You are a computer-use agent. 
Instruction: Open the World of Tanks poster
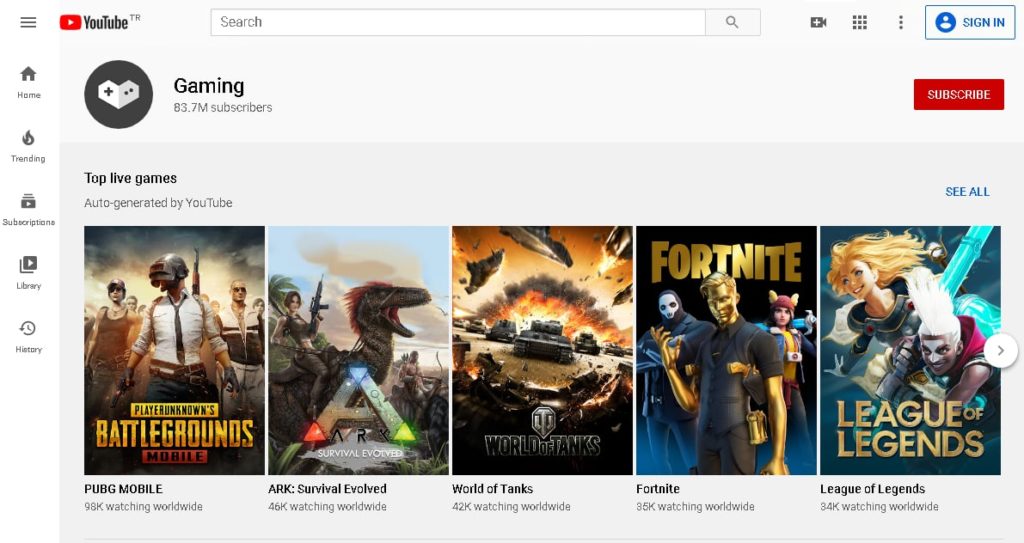(542, 350)
